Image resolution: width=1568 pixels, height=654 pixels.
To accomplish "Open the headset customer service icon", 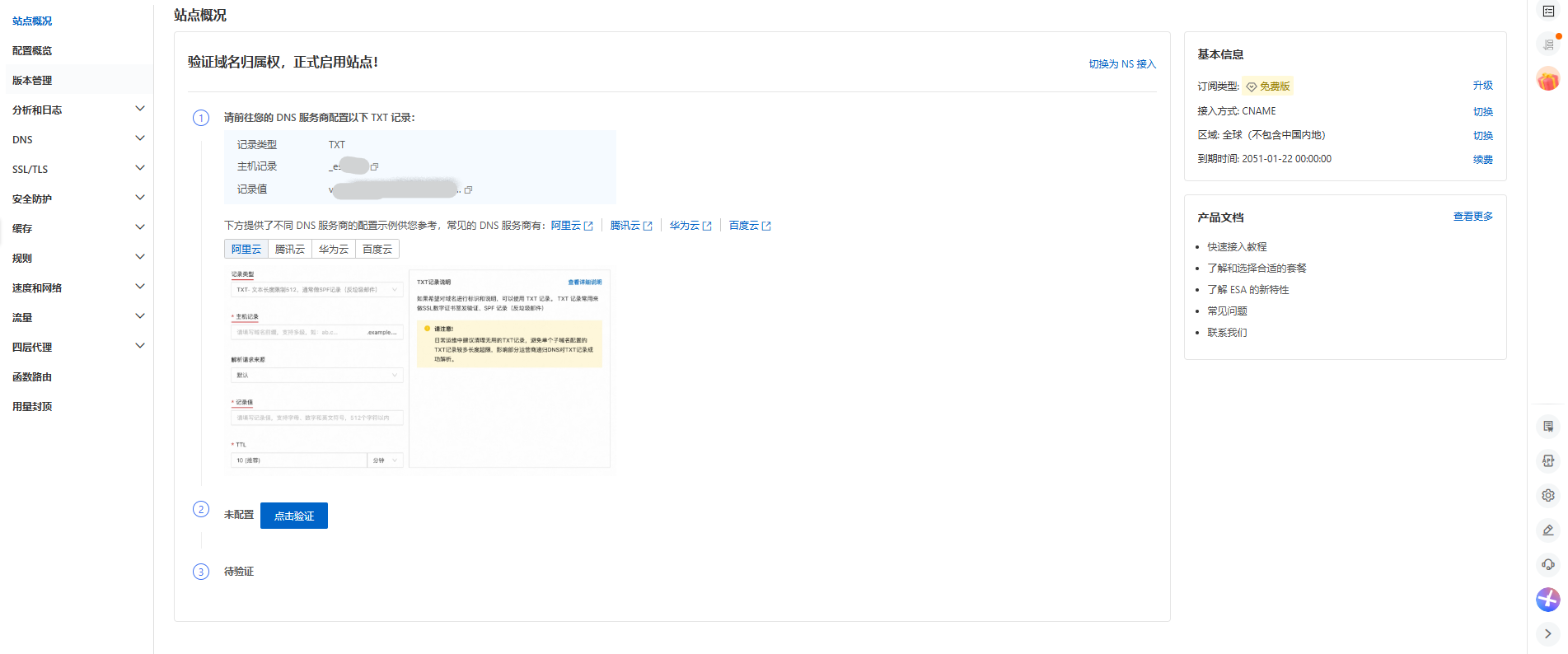I will pyautogui.click(x=1548, y=565).
